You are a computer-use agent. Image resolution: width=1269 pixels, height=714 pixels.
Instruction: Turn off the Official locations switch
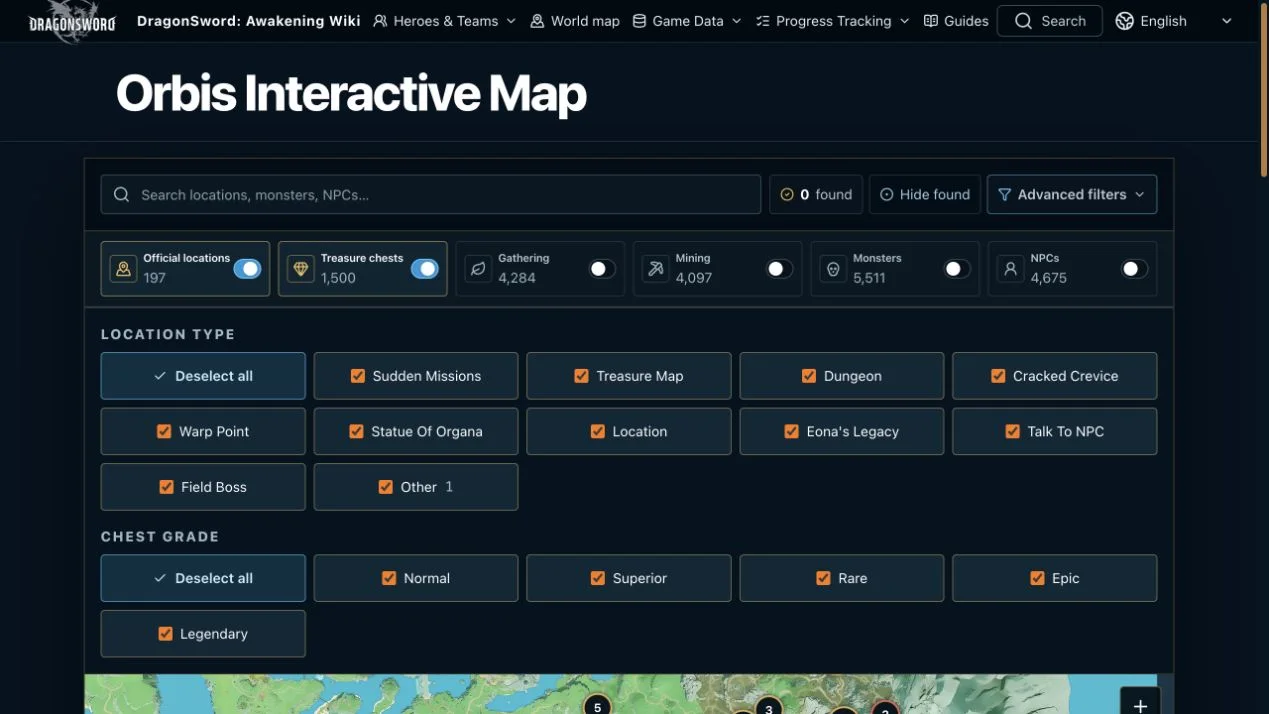click(247, 269)
